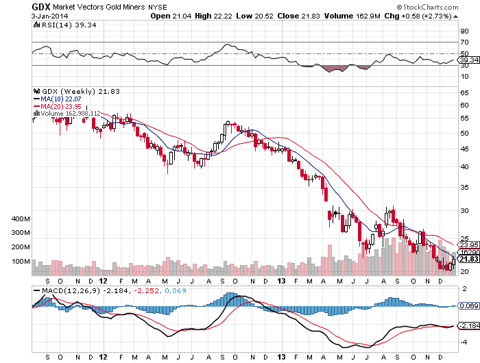The height and width of the screenshot is (363, 480).
Task: Click the blue line swatch beside MA(10)
Action: click(36, 99)
